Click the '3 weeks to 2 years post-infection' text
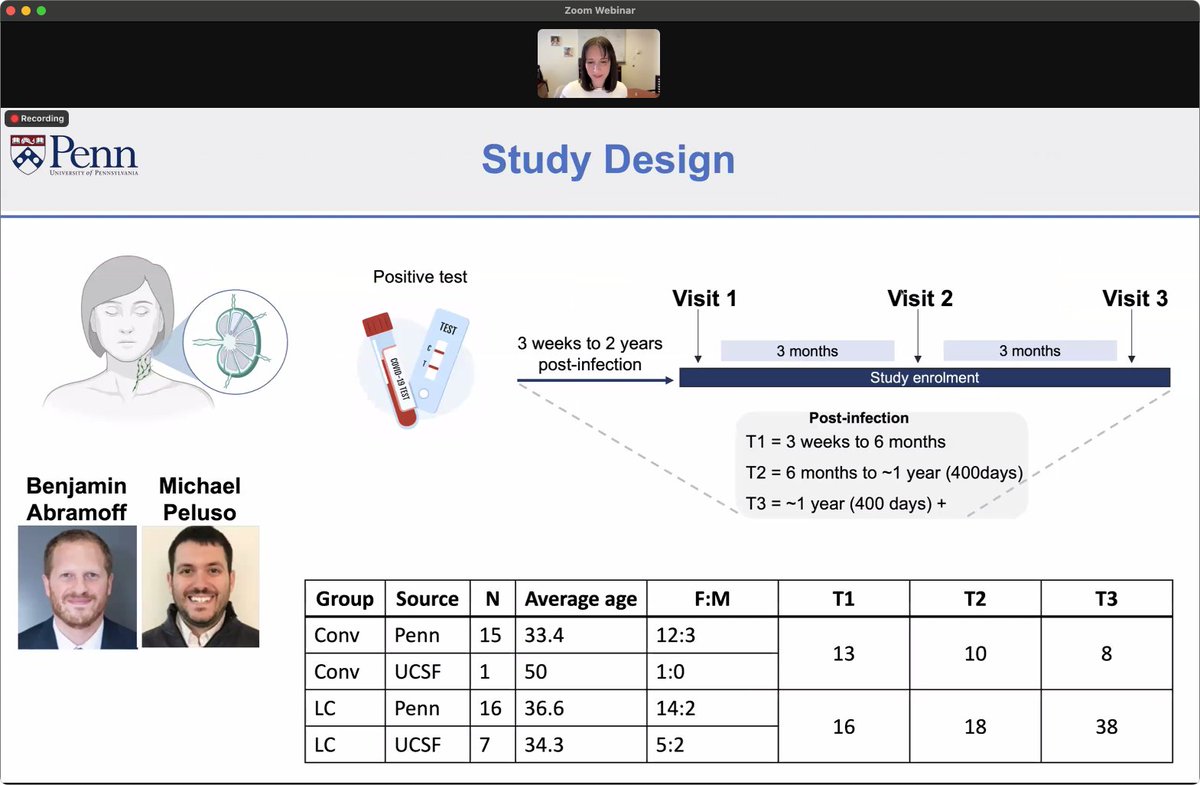This screenshot has height=785, width=1200. click(590, 354)
